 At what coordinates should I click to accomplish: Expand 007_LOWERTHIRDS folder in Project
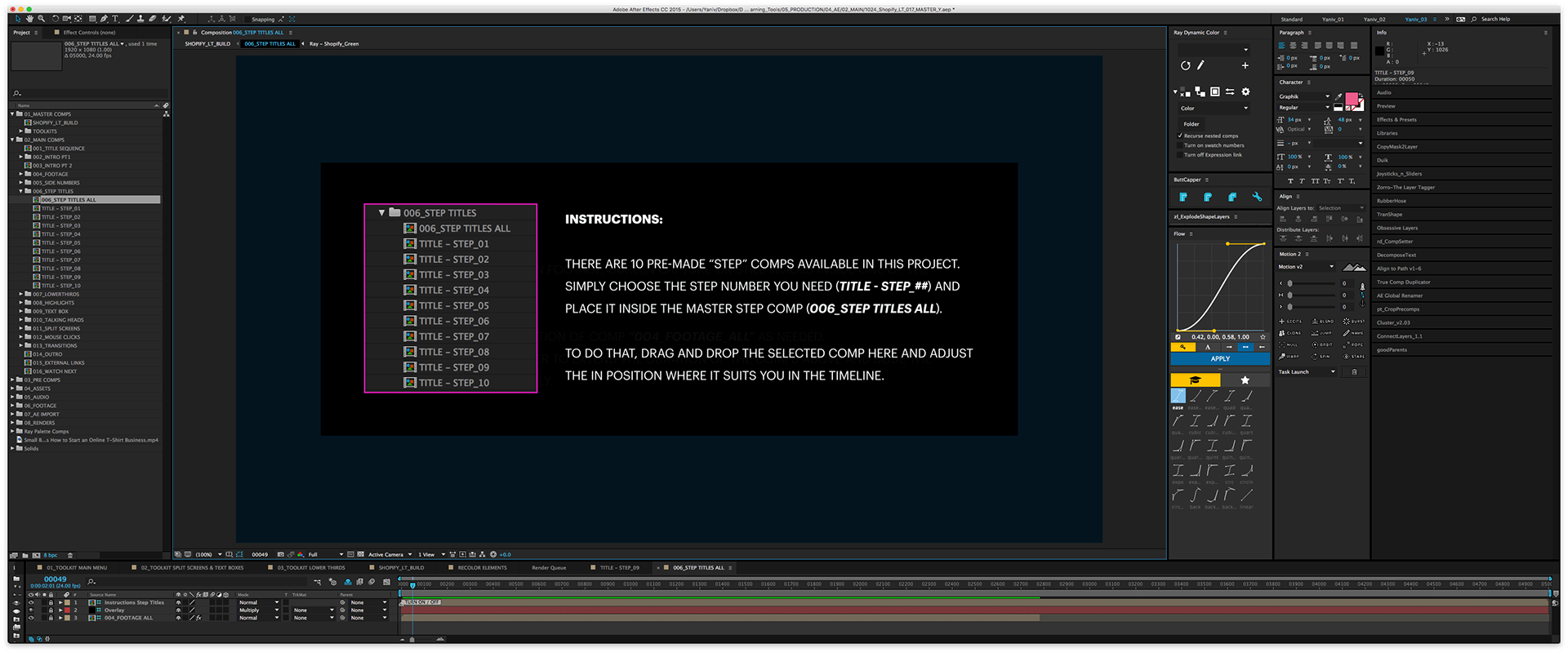[21, 294]
